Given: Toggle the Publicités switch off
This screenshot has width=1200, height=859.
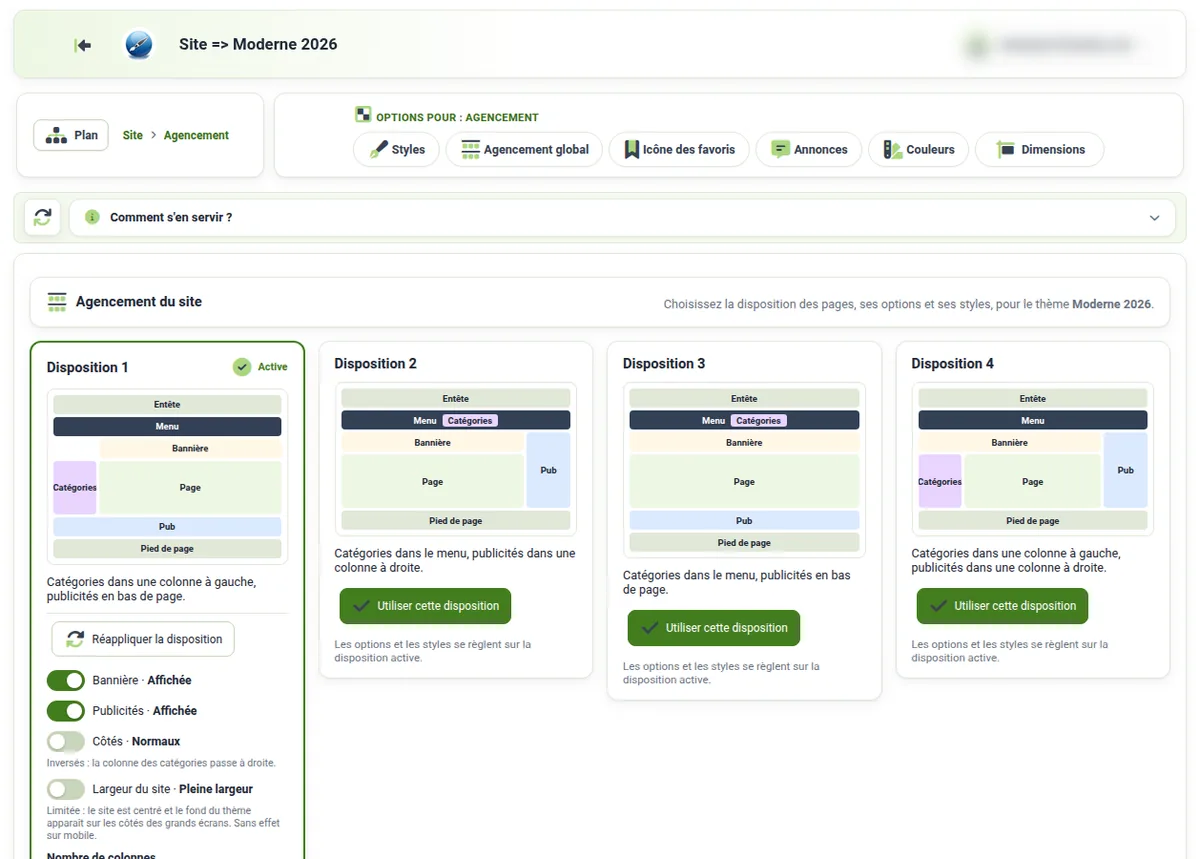Looking at the screenshot, I should coord(66,711).
